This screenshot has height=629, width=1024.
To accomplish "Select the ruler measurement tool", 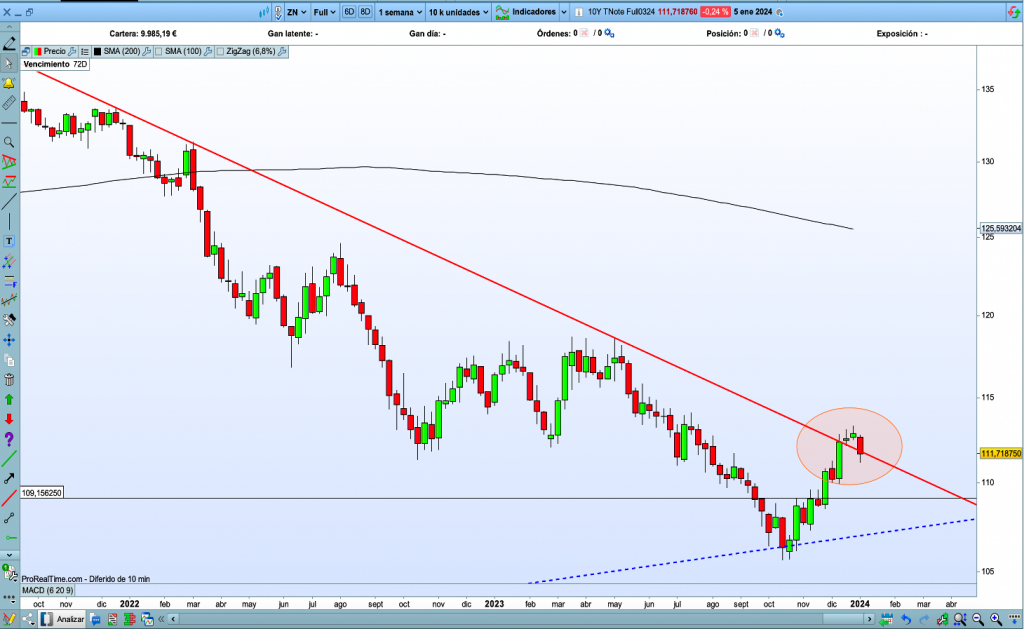I will pyautogui.click(x=9, y=102).
